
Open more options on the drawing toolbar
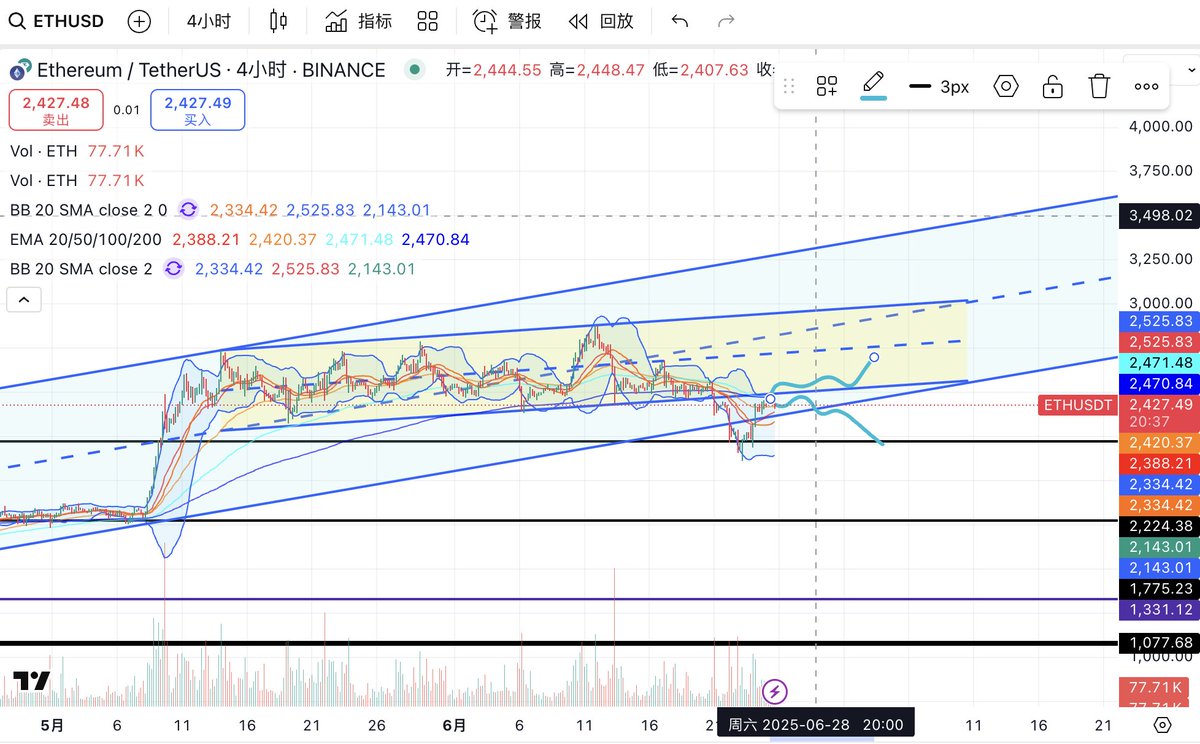[x=1146, y=86]
